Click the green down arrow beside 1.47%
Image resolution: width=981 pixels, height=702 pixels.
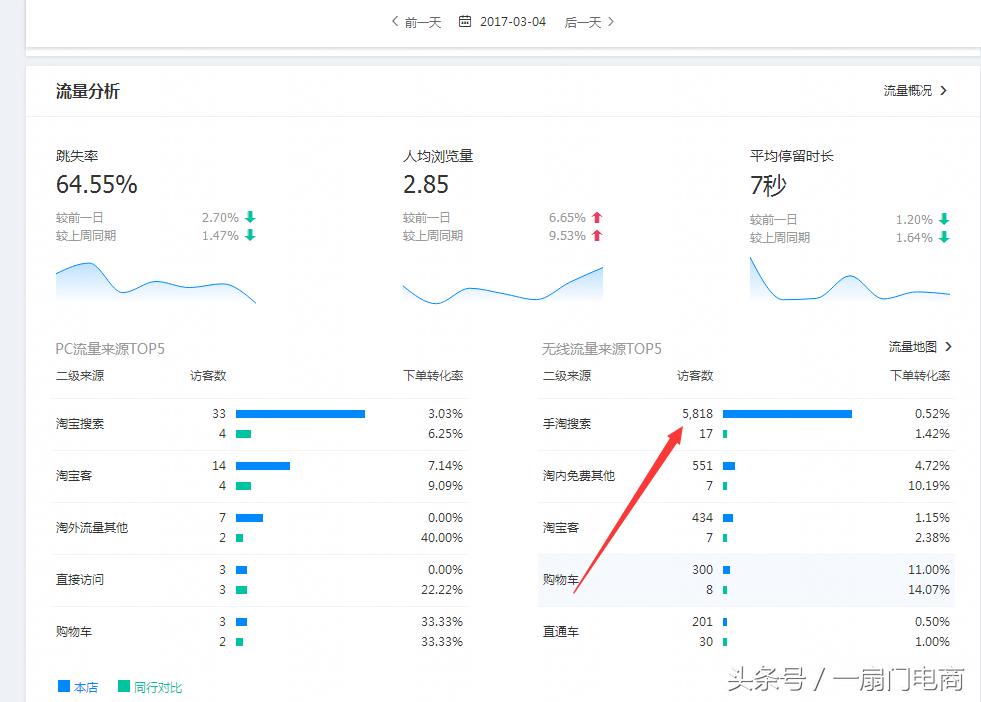[x=249, y=237]
